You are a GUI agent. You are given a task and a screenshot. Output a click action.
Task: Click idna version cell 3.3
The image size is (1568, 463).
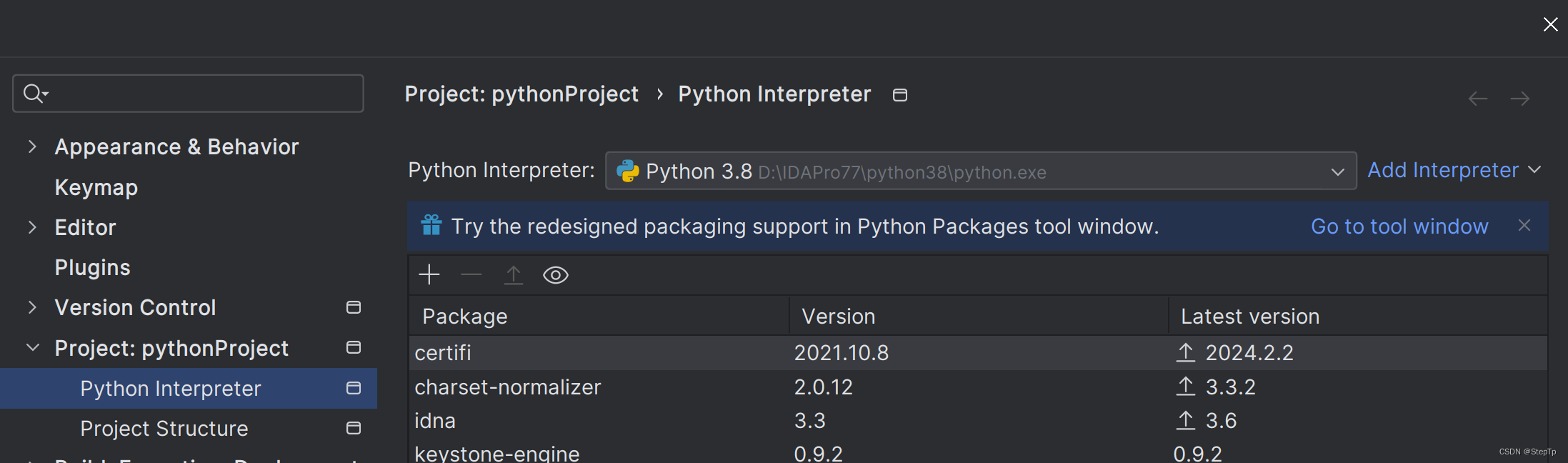pos(810,421)
